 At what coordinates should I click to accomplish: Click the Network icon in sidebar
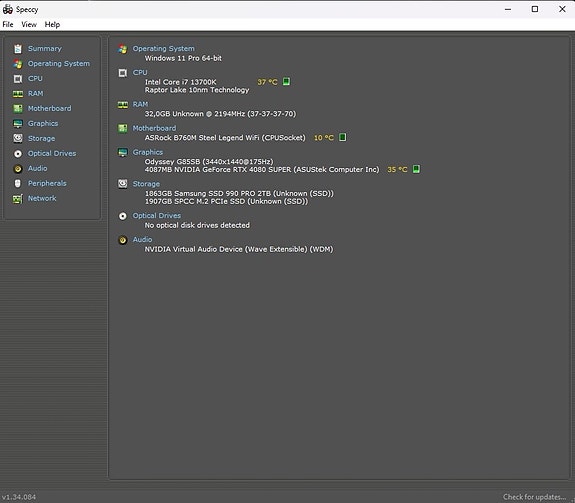pos(18,199)
